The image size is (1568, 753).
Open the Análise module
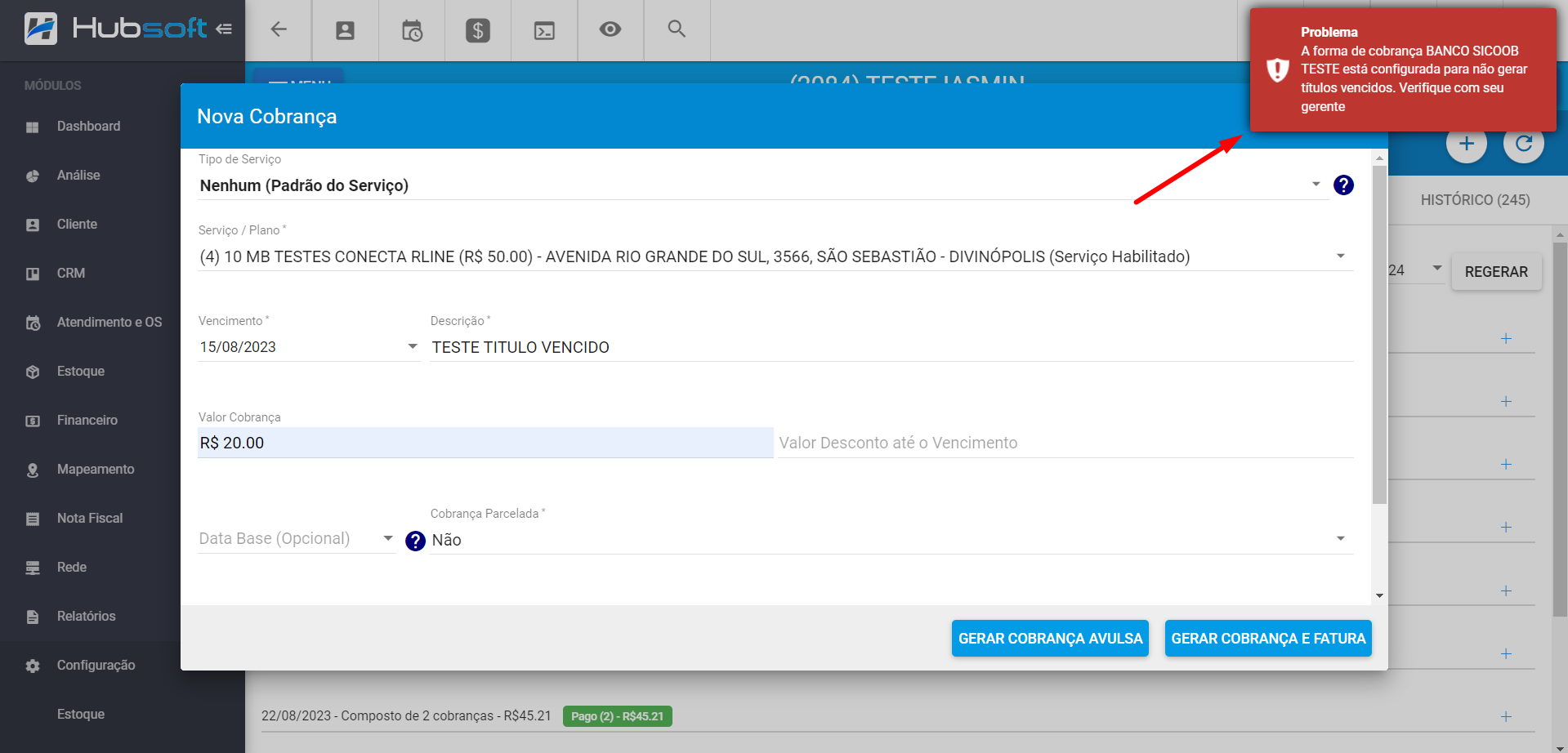click(78, 176)
